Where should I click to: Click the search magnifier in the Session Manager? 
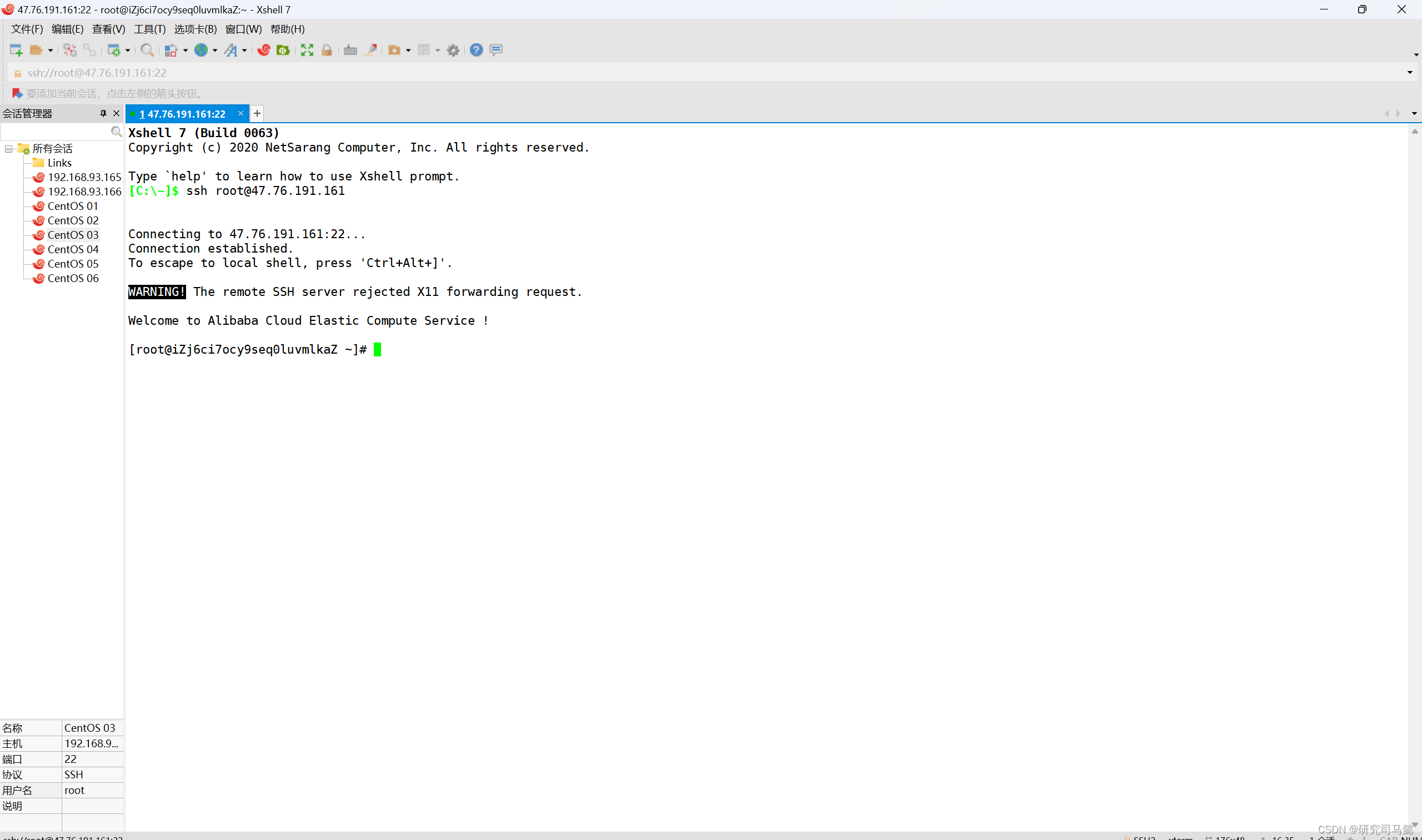coord(116,132)
